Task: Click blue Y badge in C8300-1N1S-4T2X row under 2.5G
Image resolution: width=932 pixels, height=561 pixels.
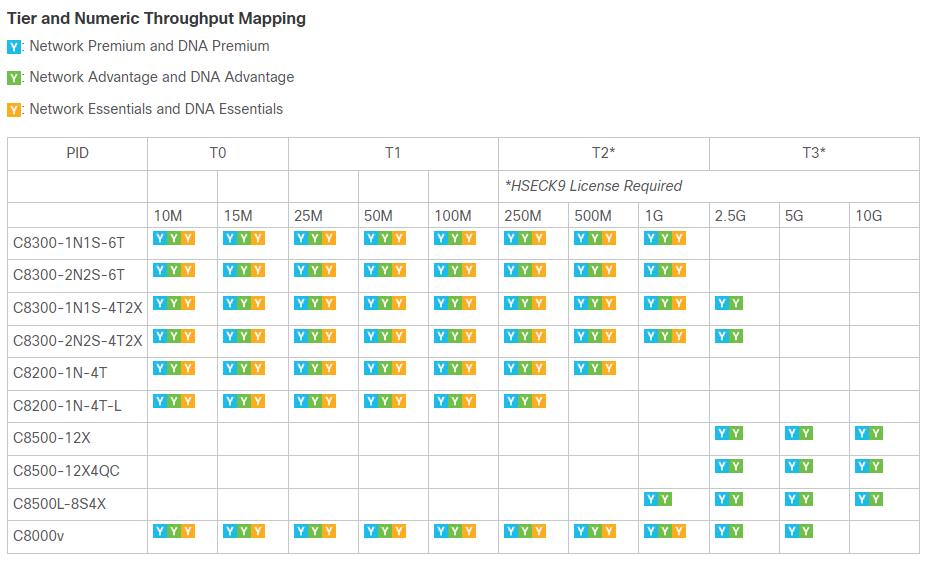Action: point(722,304)
